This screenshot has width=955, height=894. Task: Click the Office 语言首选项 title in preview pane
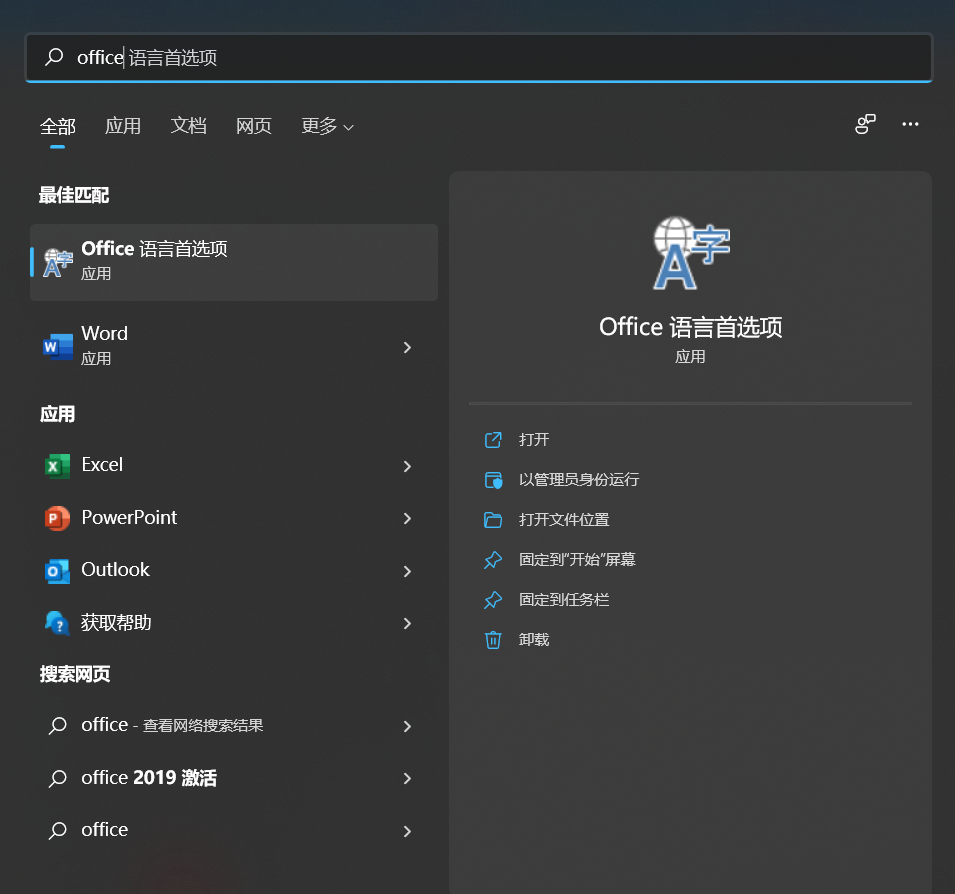[691, 328]
